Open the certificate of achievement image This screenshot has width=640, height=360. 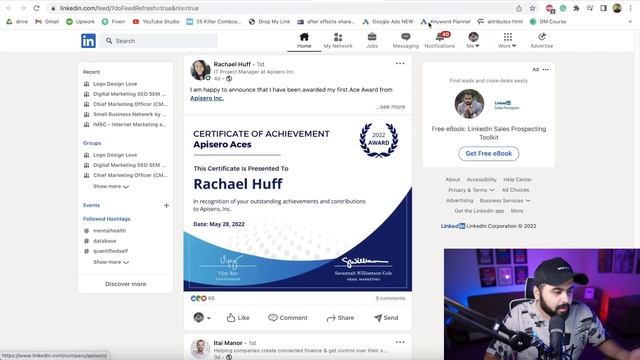[x=298, y=203]
